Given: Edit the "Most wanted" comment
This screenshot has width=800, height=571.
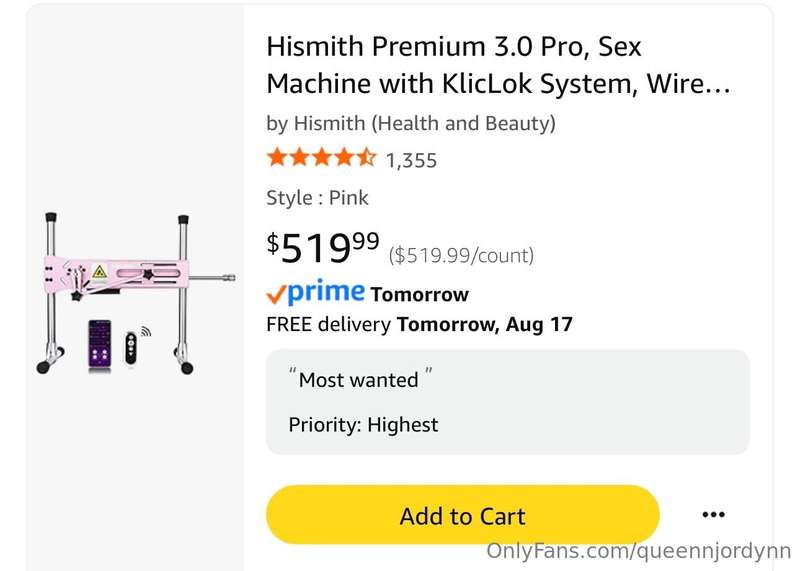Looking at the screenshot, I should [x=361, y=380].
